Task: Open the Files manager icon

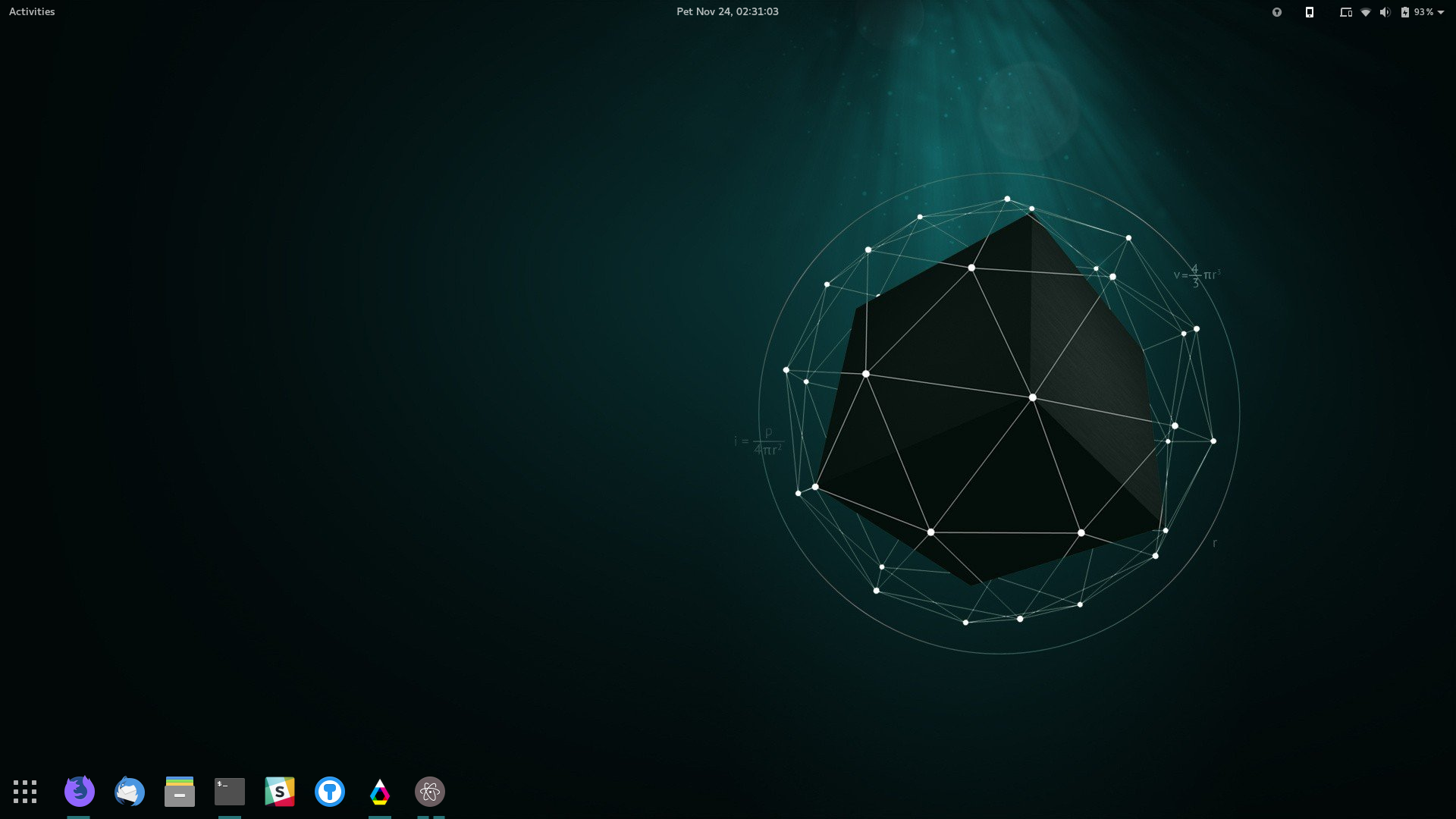Action: click(x=180, y=792)
